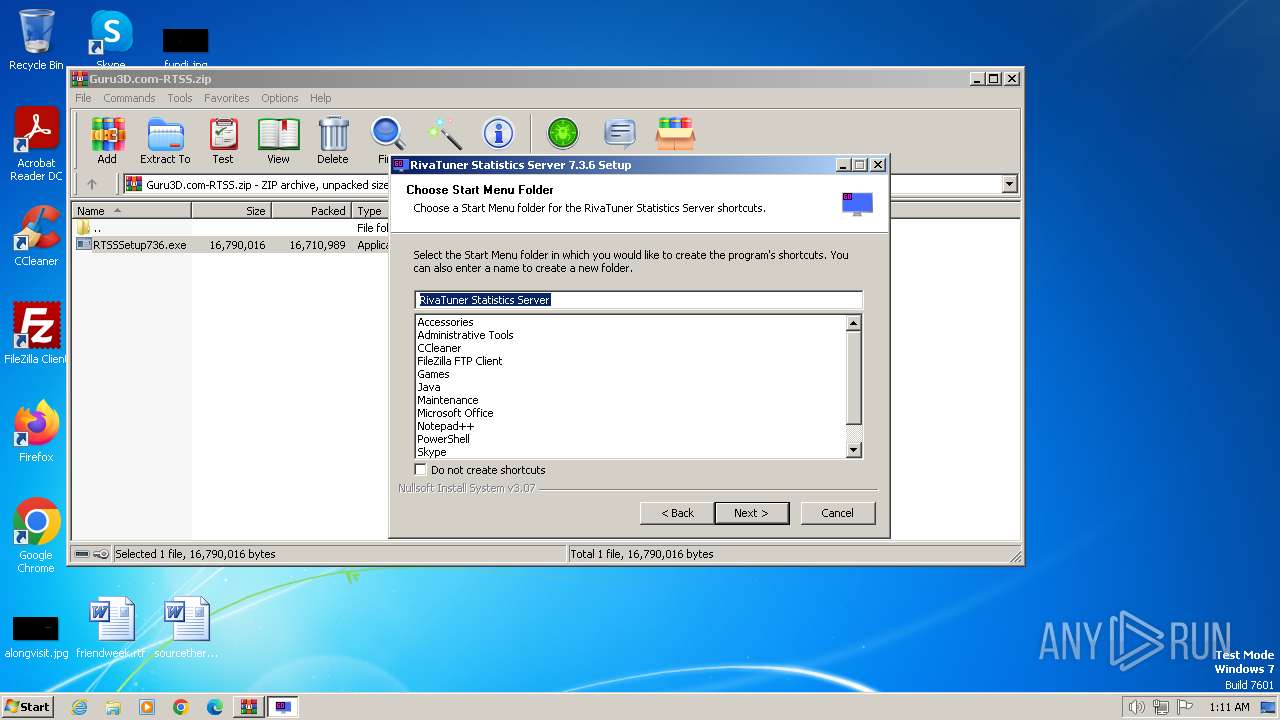The image size is (1280, 720).
Task: Select the FileZilla Client desktop icon
Action: pos(36,333)
